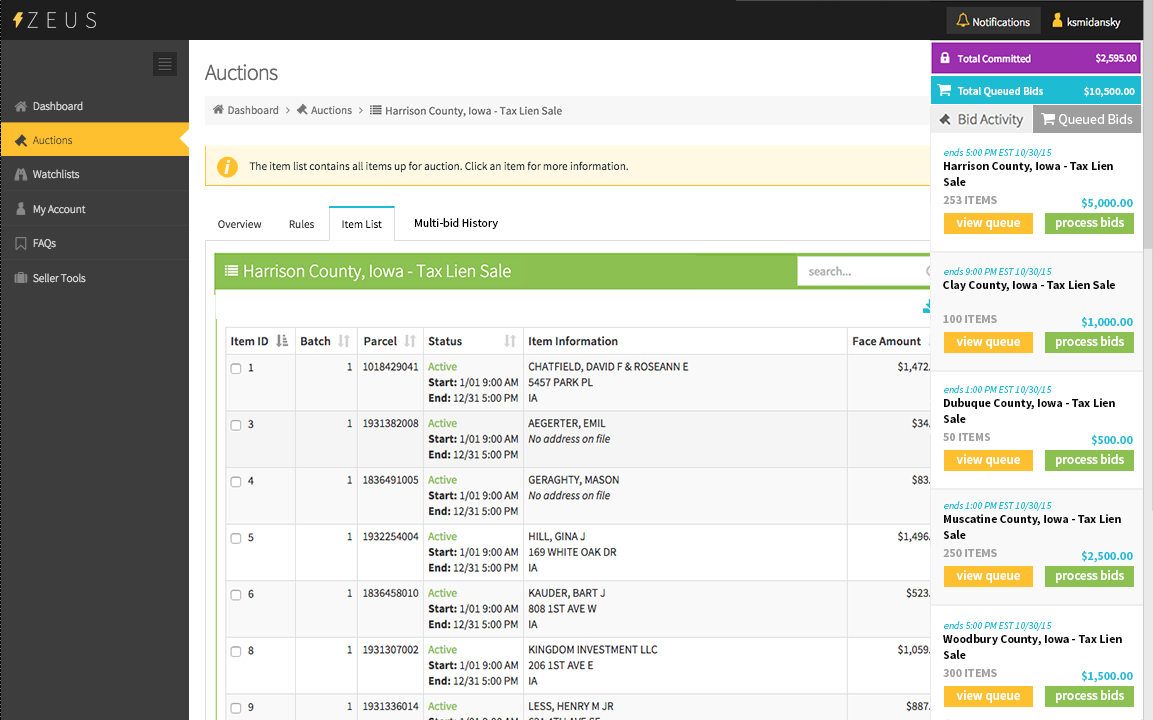Check the box for item 3
The image size is (1153, 720).
pos(236,425)
